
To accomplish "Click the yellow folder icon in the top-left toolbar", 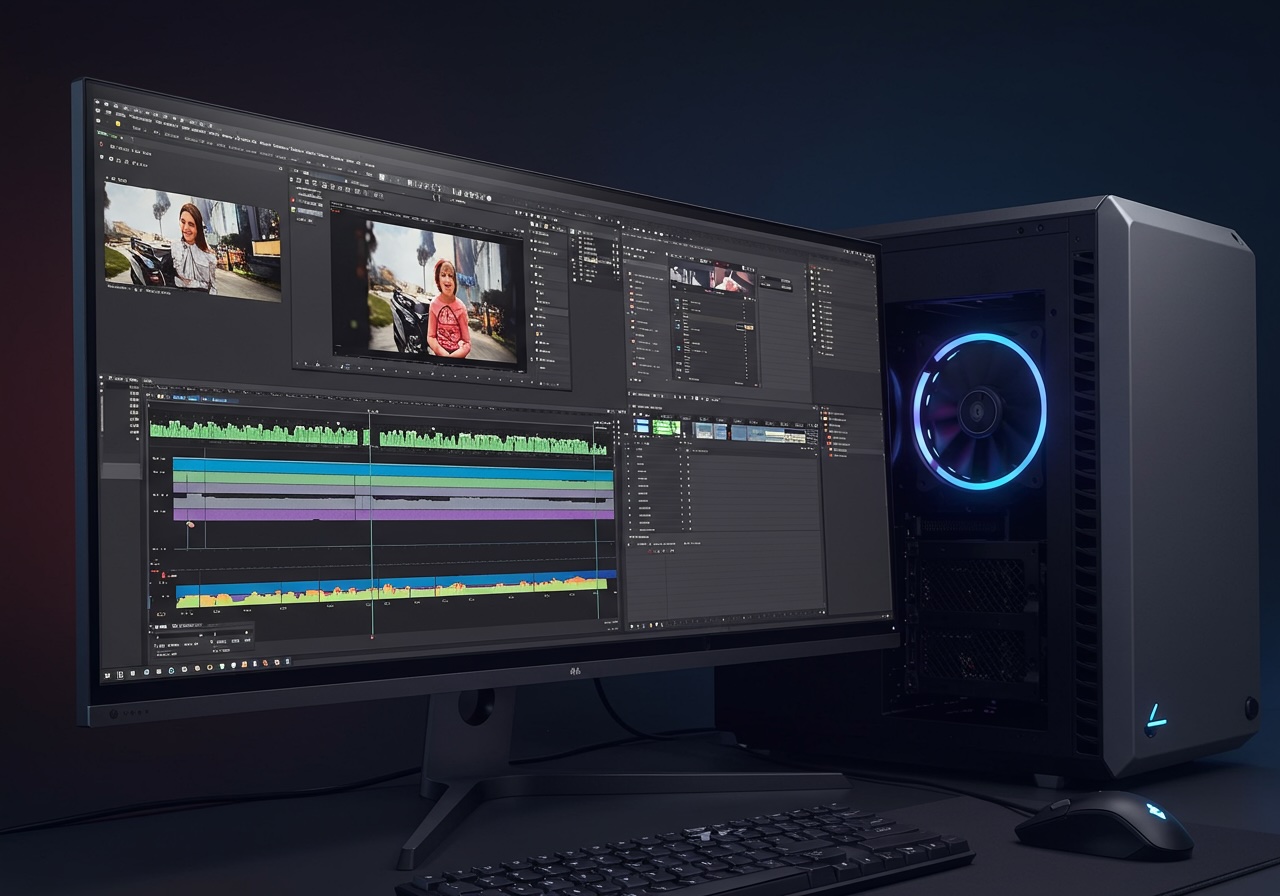I will click(x=118, y=124).
